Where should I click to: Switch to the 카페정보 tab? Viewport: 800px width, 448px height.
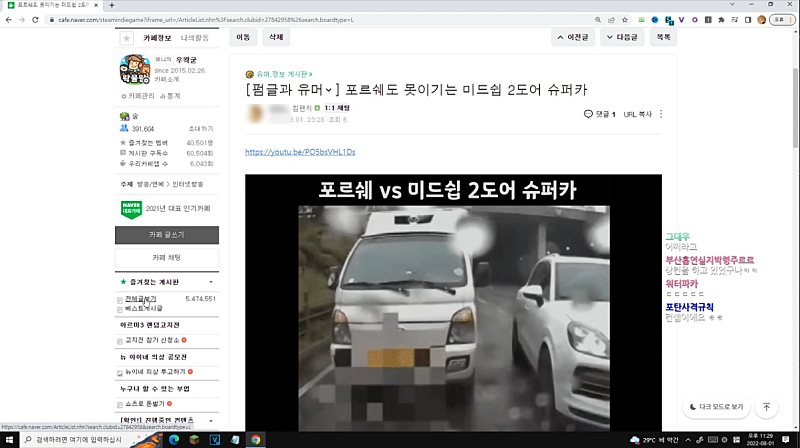159,37
